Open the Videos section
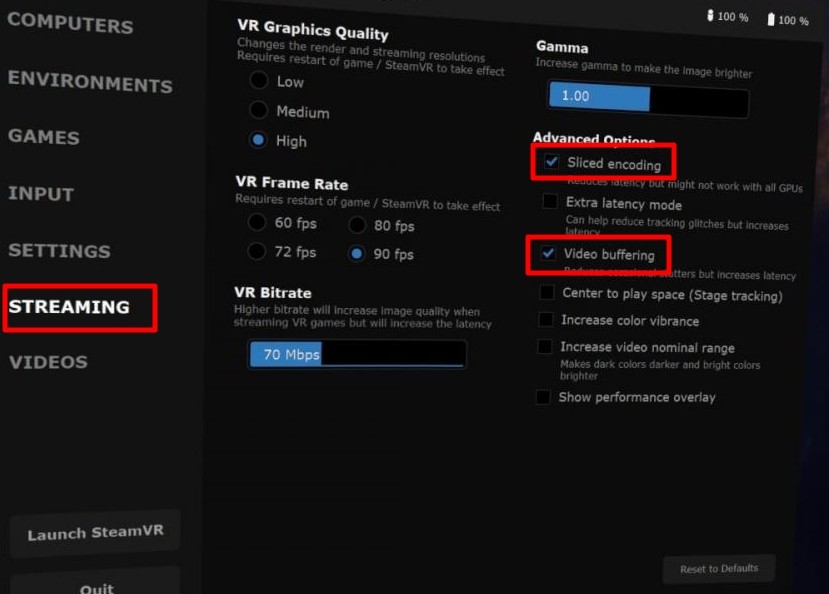This screenshot has width=829, height=594. tap(48, 362)
